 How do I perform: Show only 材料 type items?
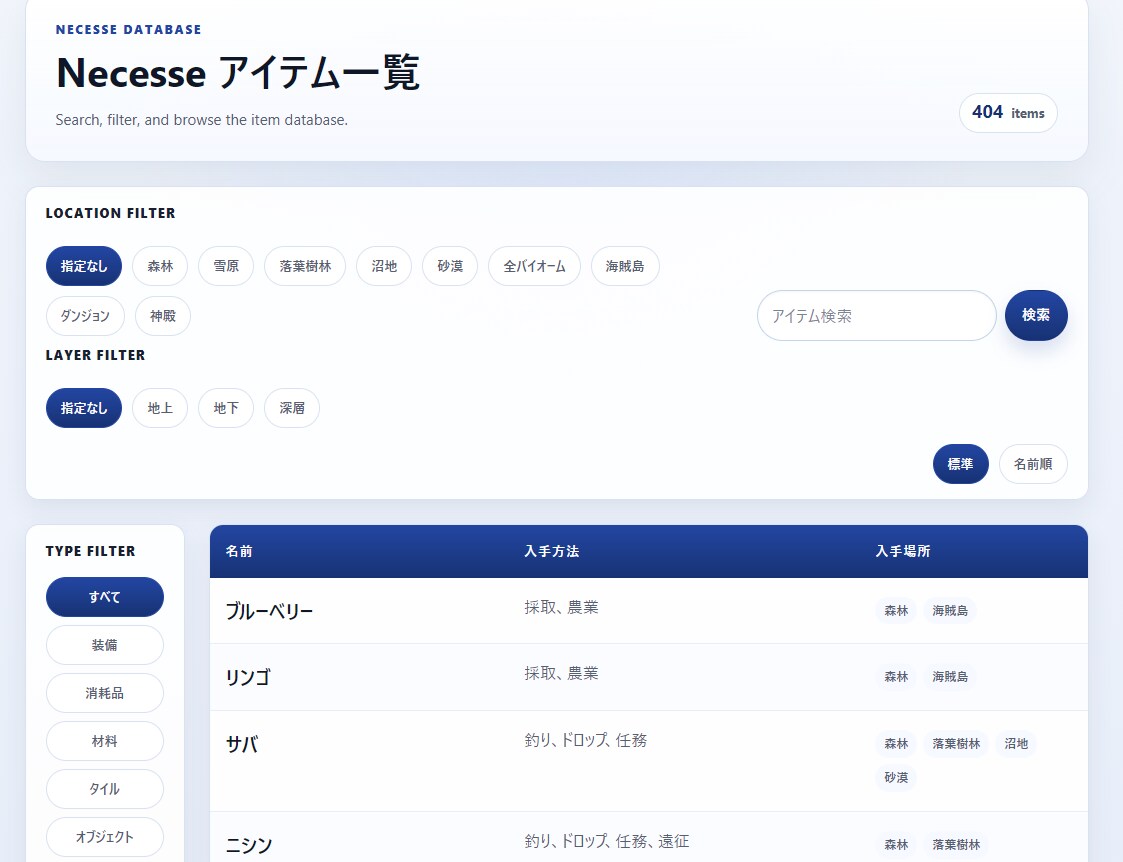(x=105, y=741)
